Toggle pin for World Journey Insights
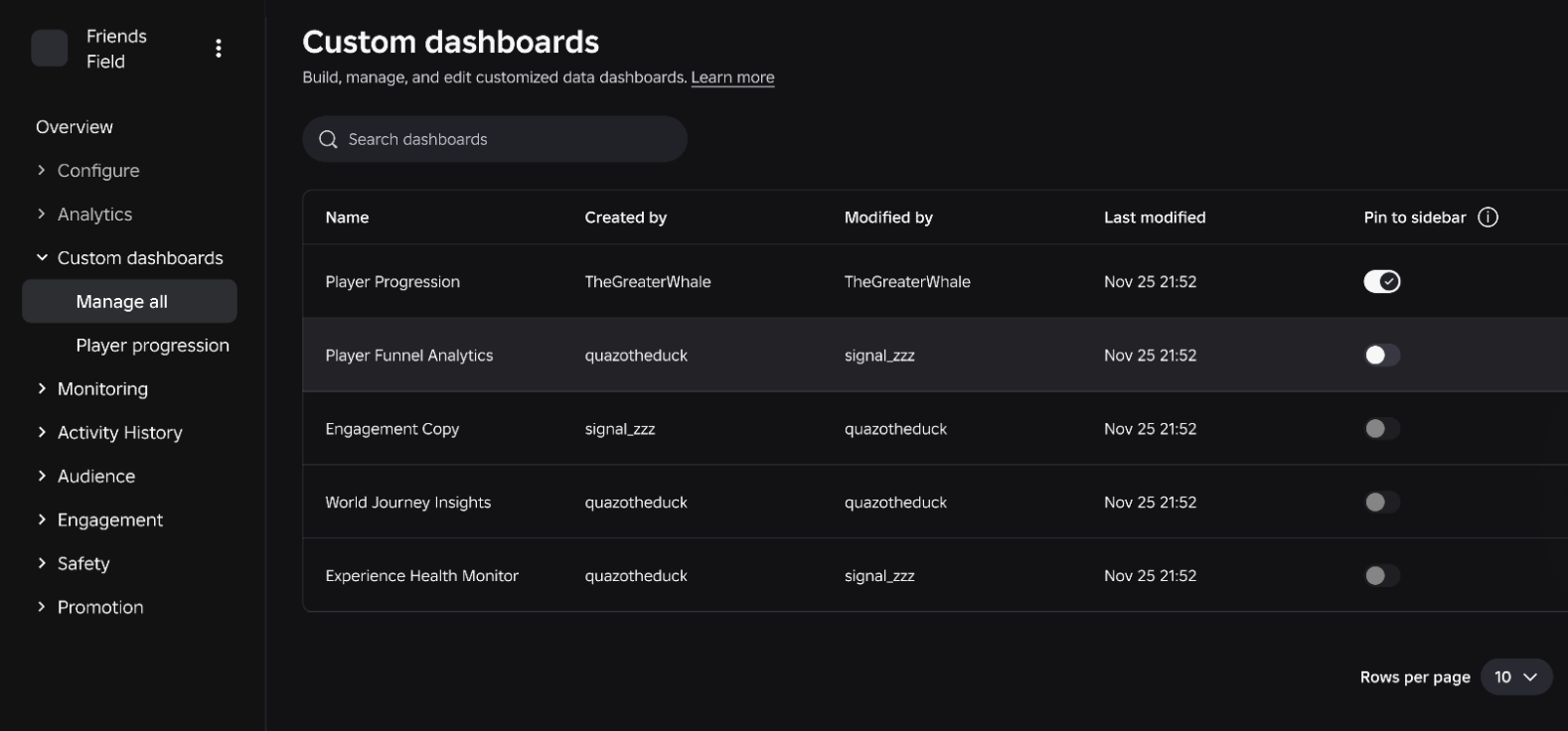 coord(1381,503)
